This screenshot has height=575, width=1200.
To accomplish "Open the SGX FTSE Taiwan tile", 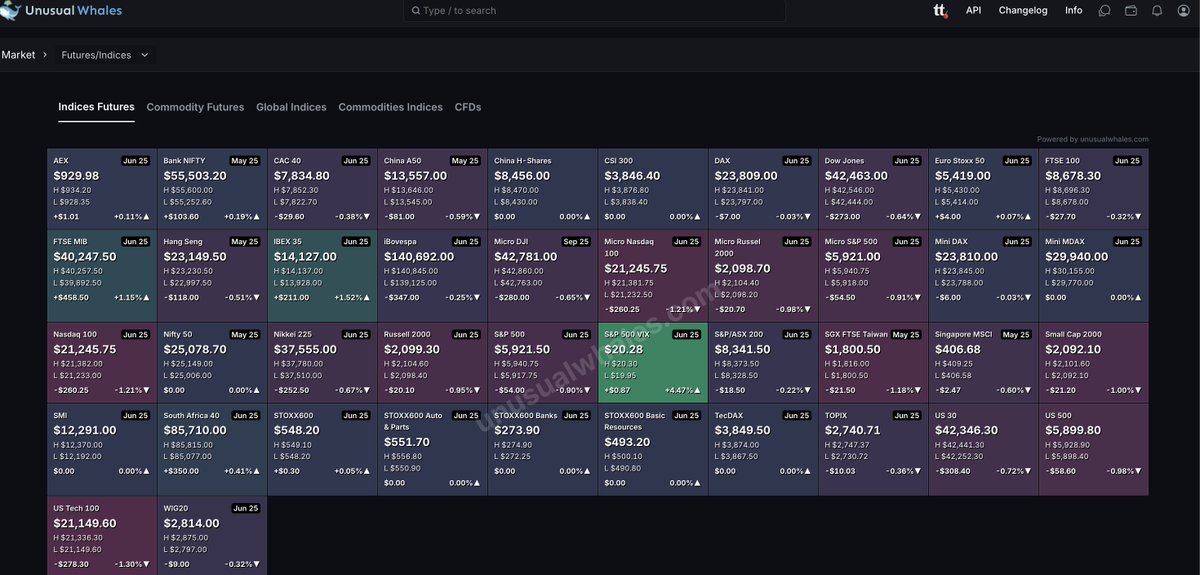I will pyautogui.click(x=874, y=364).
